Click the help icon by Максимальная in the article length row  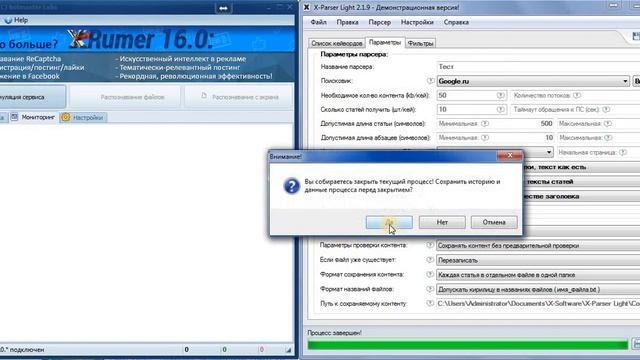pyautogui.click(x=608, y=124)
